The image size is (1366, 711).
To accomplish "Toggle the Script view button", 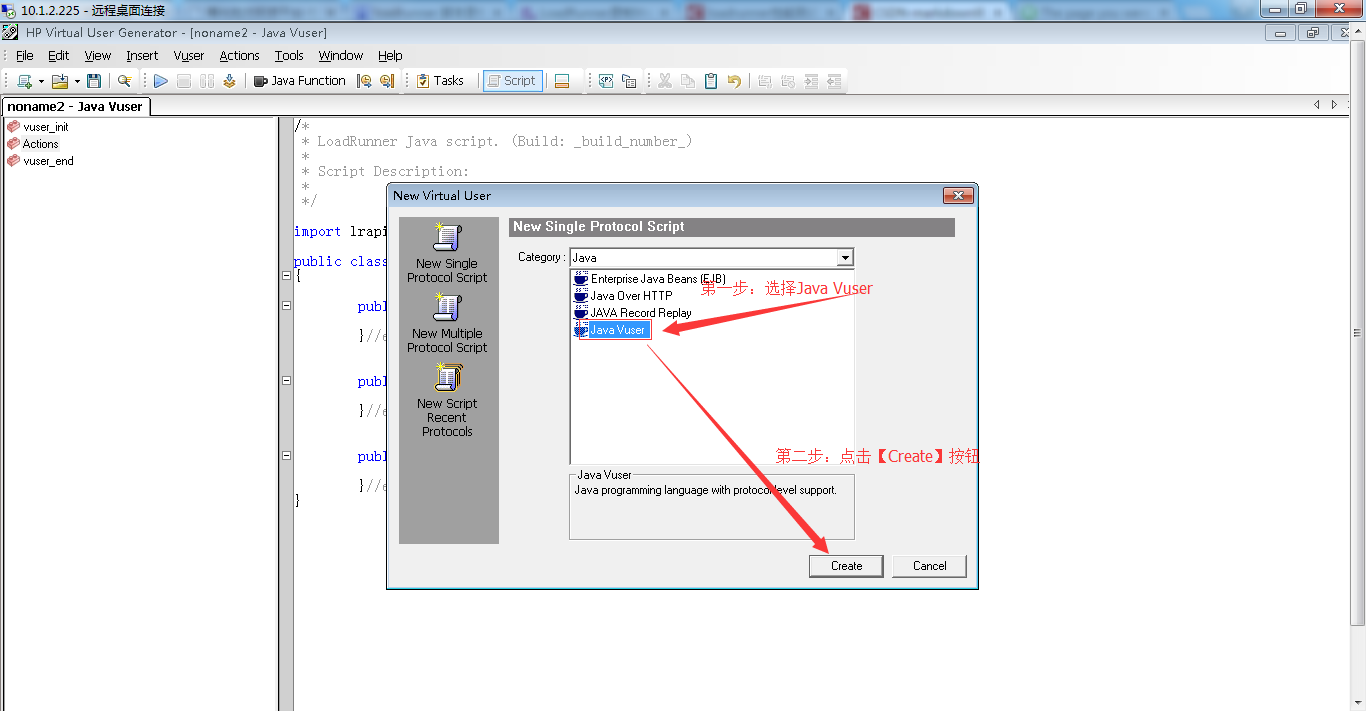I will click(x=512, y=81).
